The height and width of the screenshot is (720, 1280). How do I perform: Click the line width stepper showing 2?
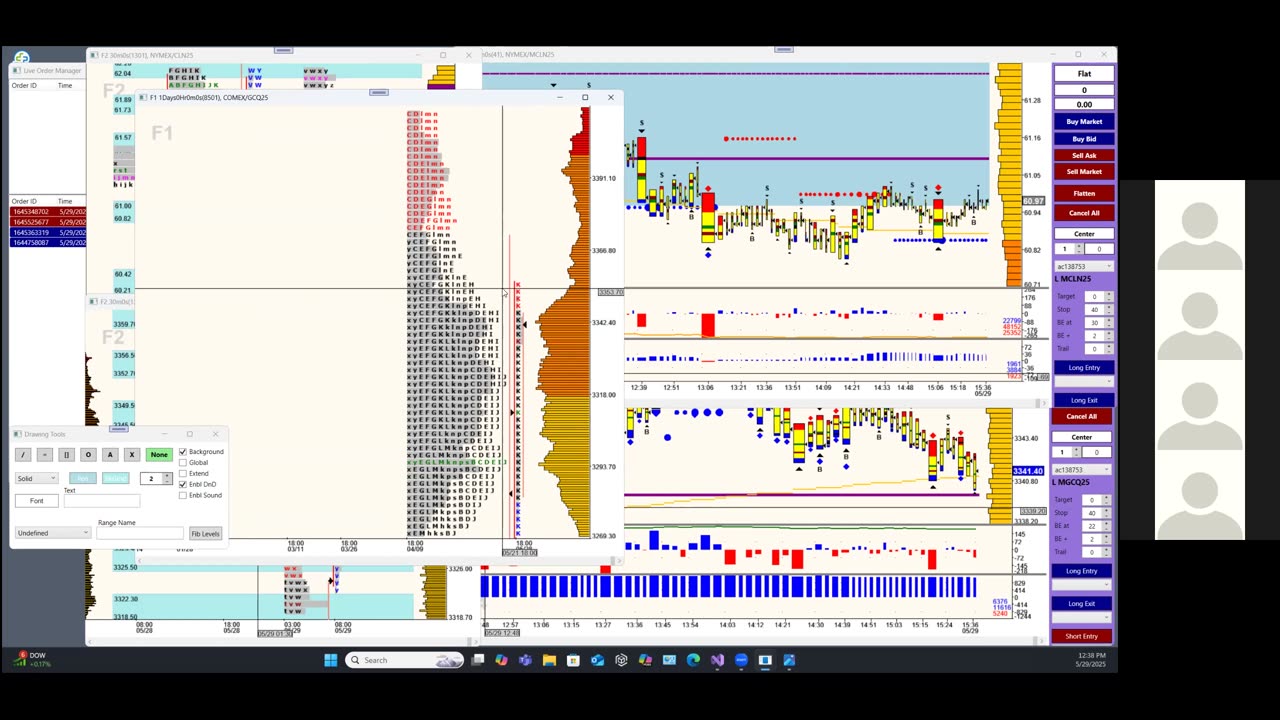155,478
